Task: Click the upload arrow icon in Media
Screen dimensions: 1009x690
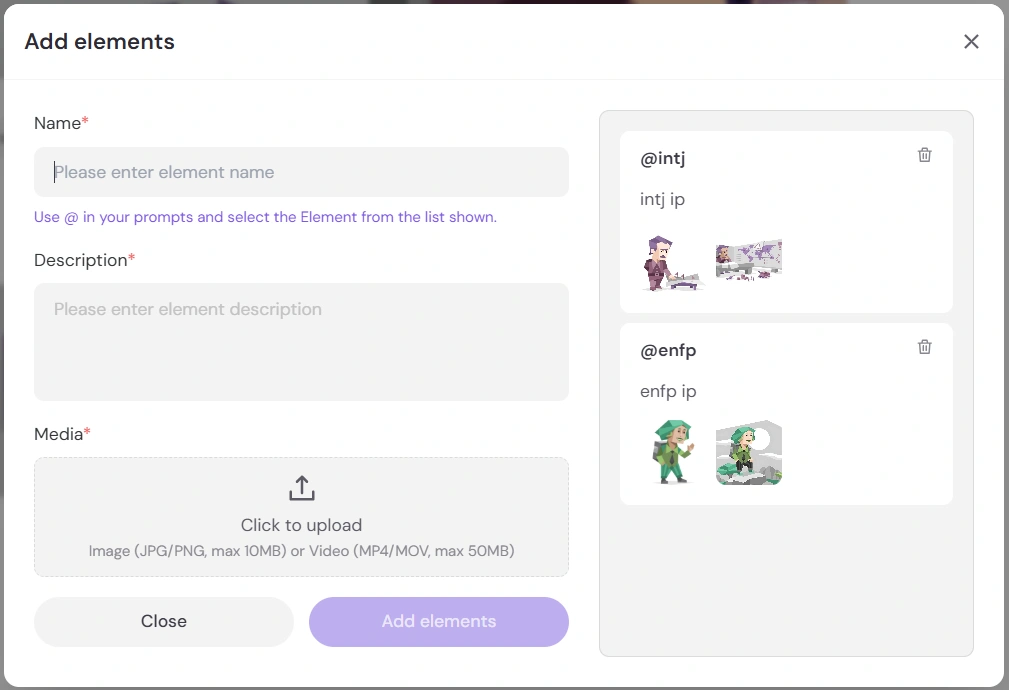Action: [x=301, y=489]
